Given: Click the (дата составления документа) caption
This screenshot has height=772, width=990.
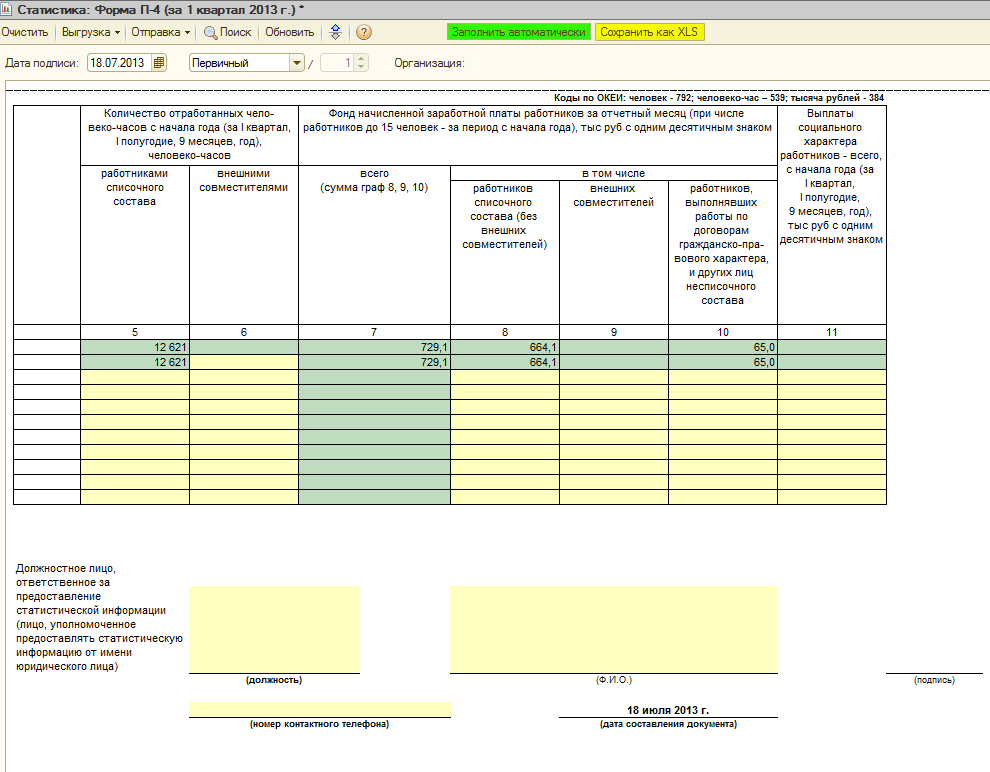Looking at the screenshot, I should click(668, 724).
